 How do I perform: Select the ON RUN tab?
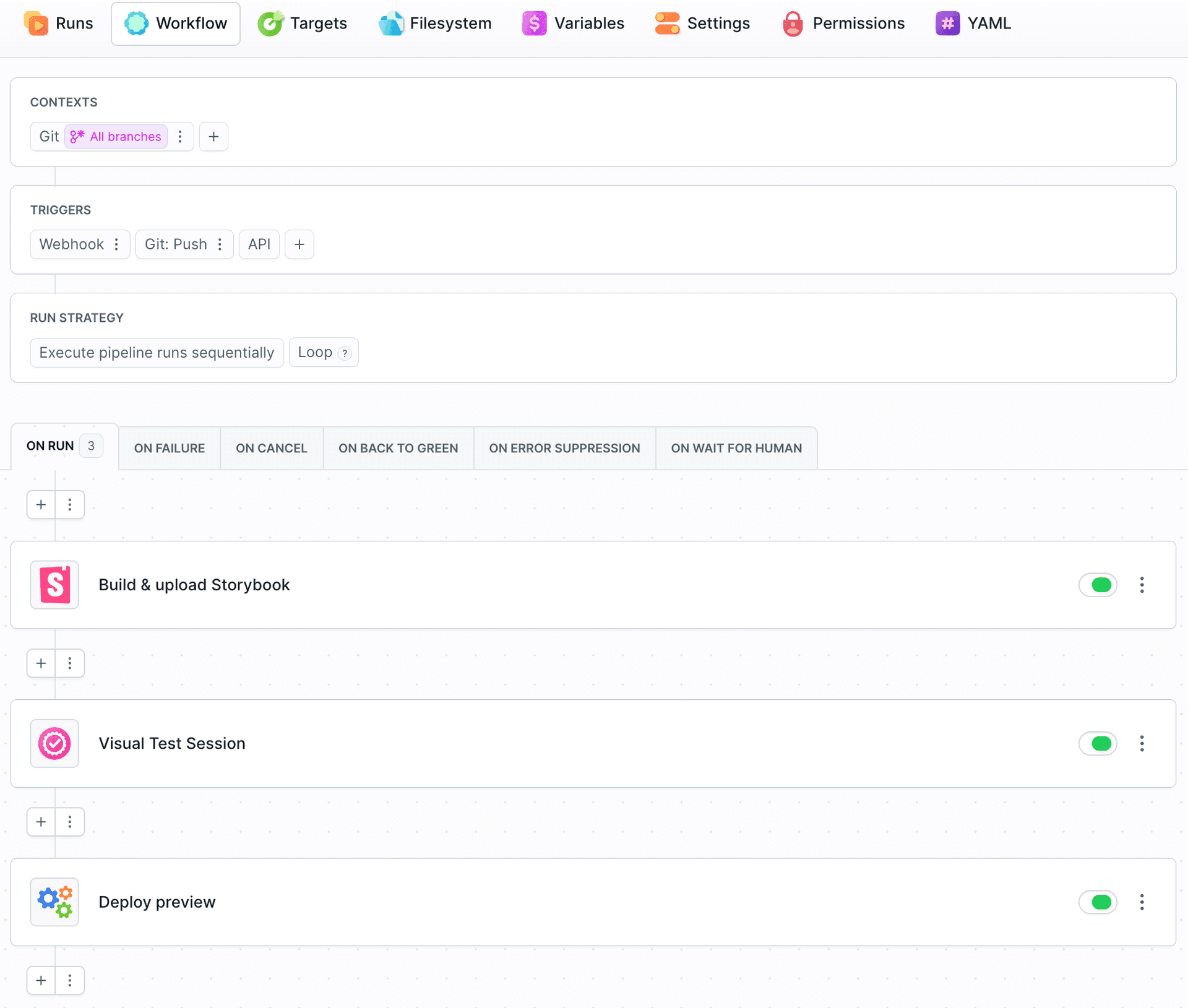click(x=64, y=446)
